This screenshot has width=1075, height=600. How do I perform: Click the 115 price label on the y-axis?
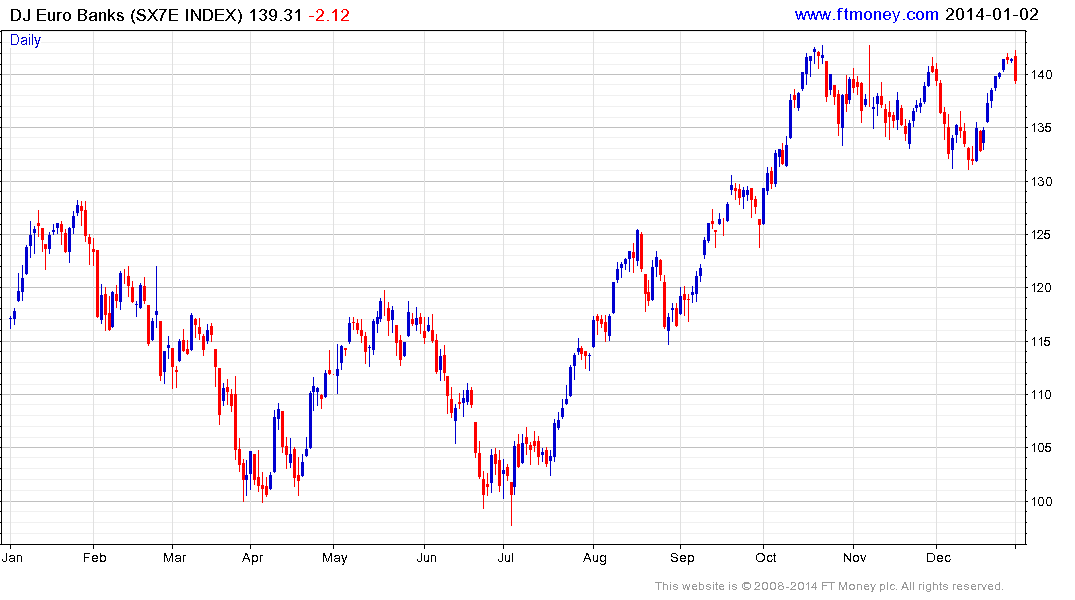click(1041, 341)
